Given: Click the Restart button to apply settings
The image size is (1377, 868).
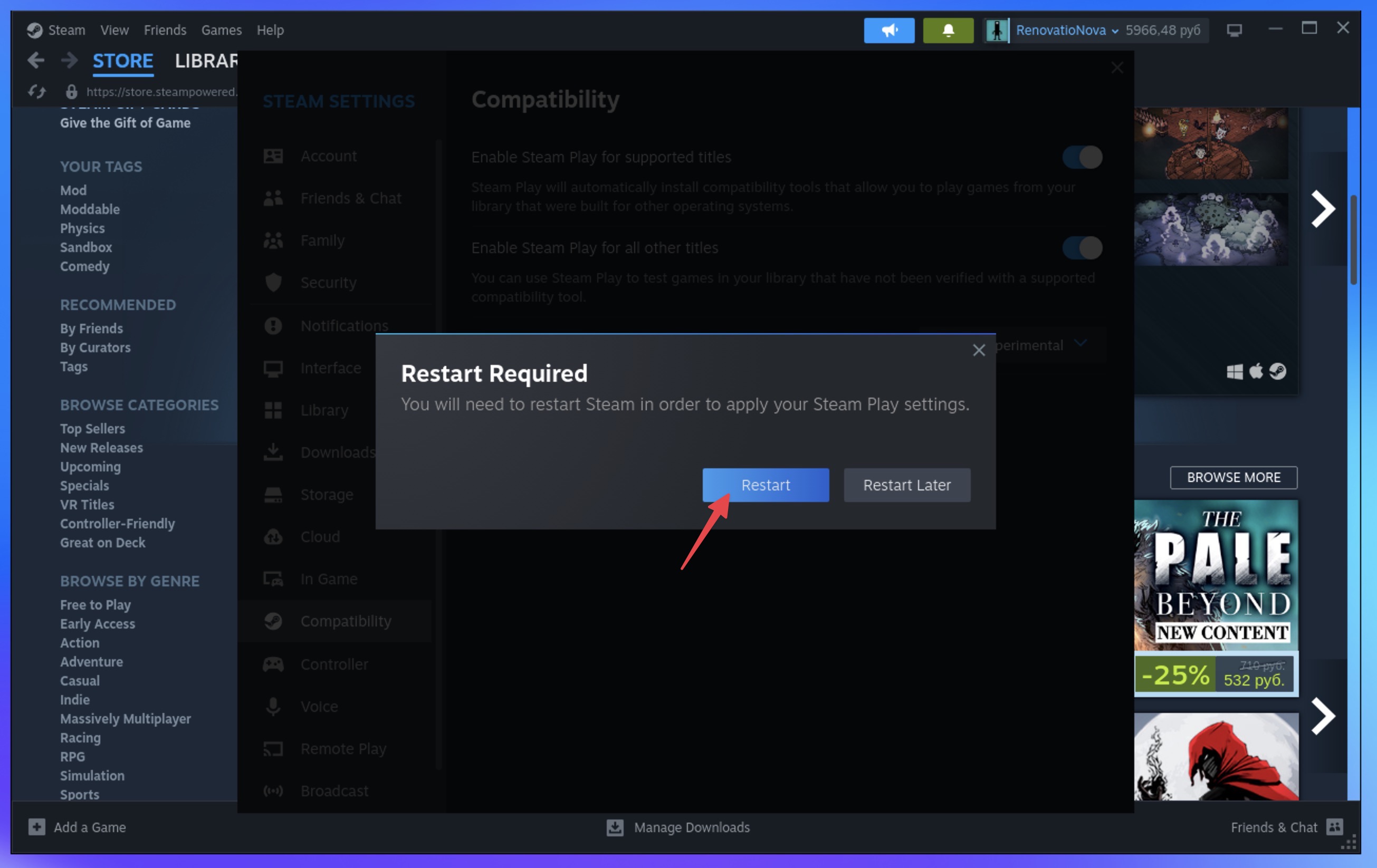Looking at the screenshot, I should (x=765, y=484).
